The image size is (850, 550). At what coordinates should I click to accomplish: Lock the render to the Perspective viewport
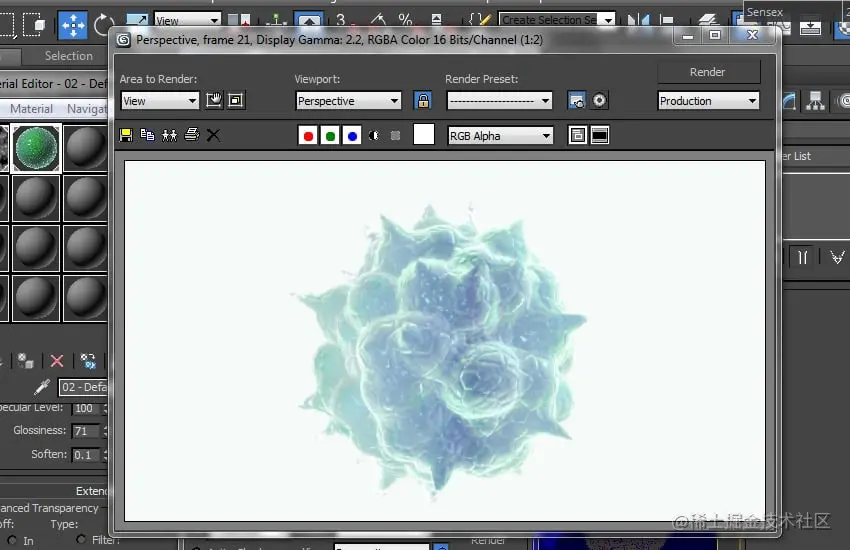tap(423, 101)
